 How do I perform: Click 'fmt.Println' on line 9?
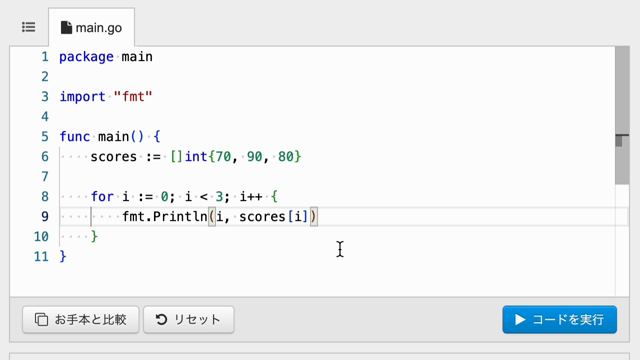point(165,217)
